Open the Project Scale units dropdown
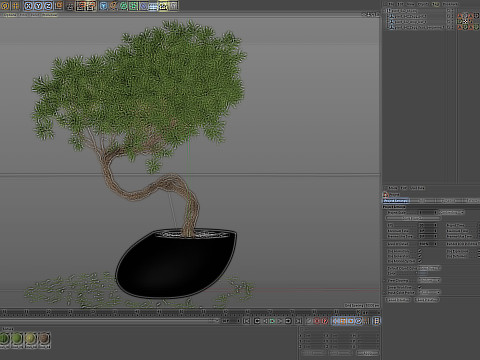Viewport: 480px width, 360px height. coord(451,212)
